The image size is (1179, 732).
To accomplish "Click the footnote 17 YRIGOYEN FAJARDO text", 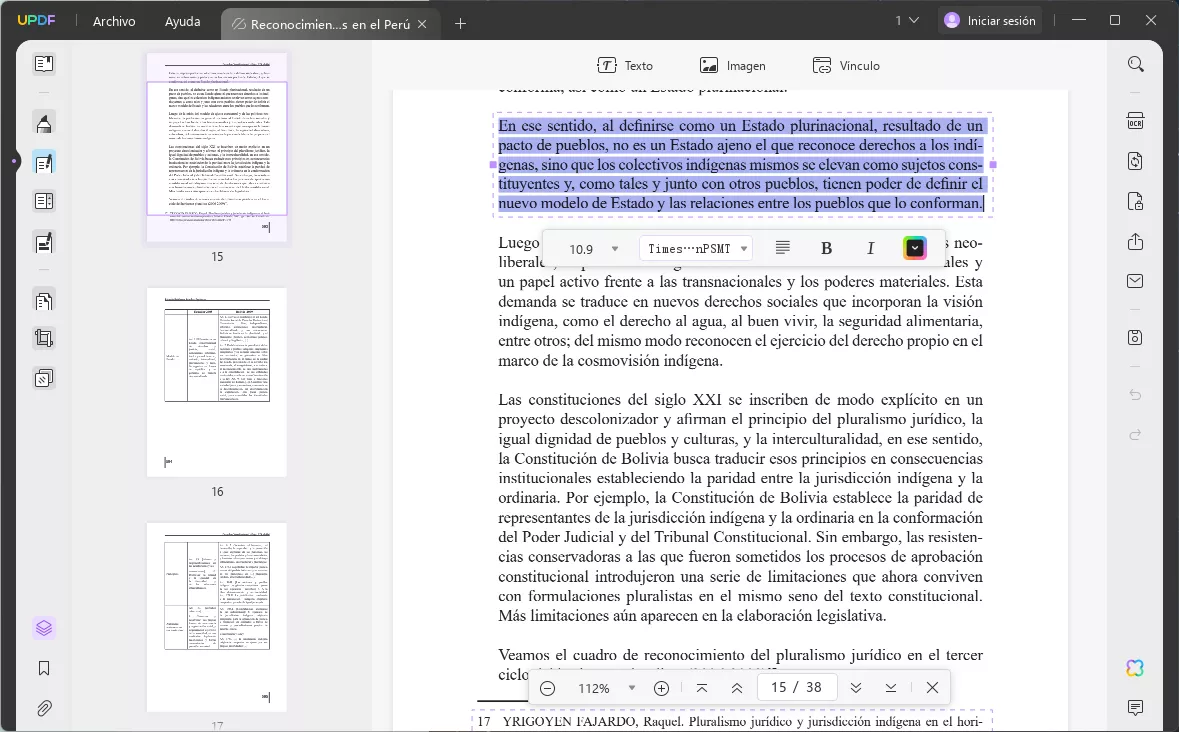I will (x=732, y=721).
